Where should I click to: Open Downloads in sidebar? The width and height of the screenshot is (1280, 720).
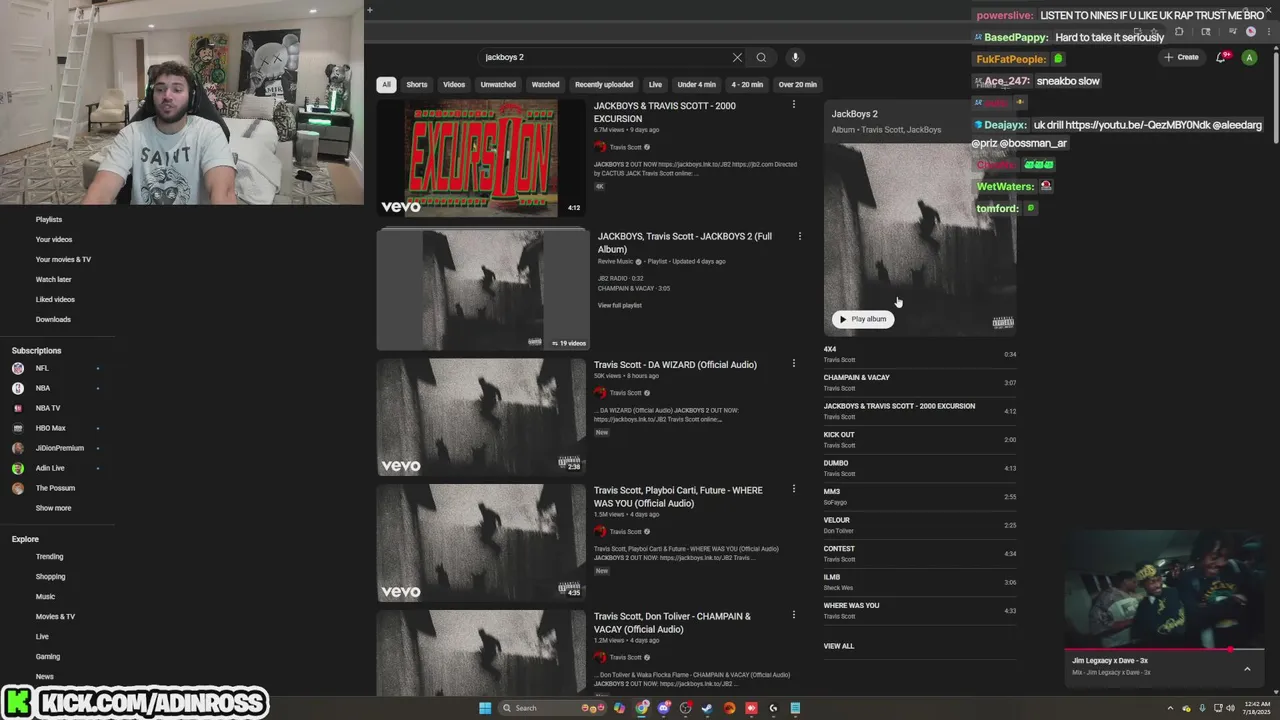click(53, 319)
